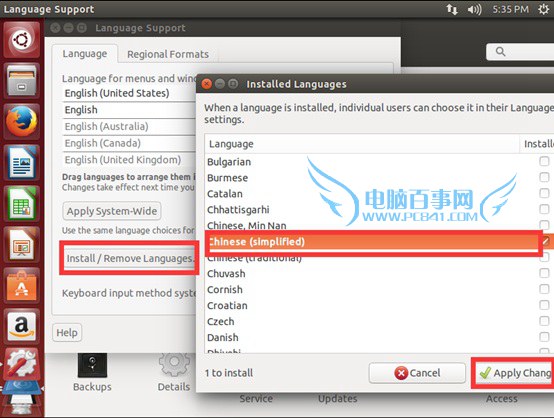Open the 5:35 PM clock indicator

(x=510, y=9)
